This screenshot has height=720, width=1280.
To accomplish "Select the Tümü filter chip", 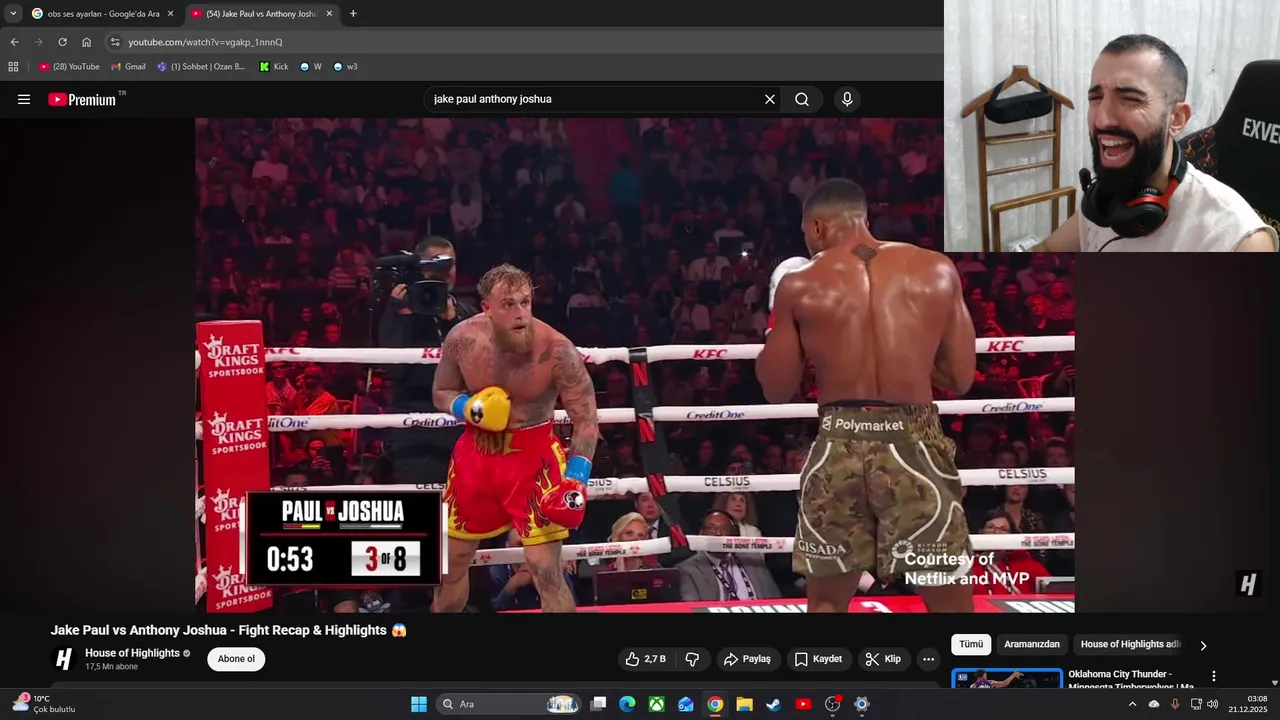I will point(971,644).
